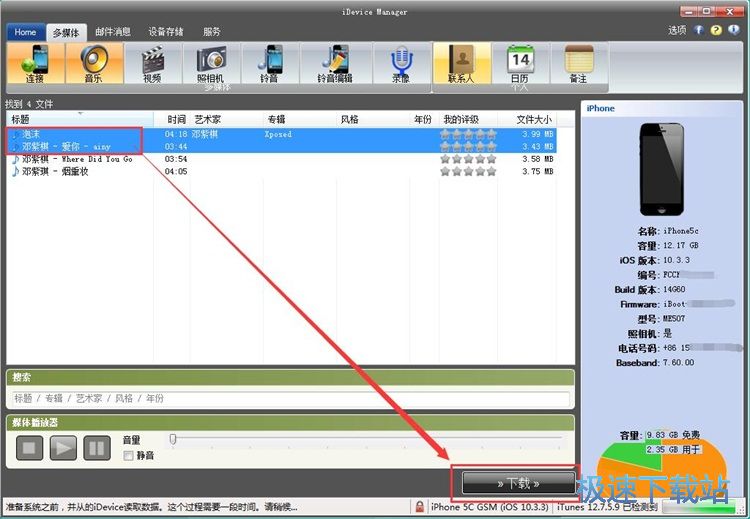Select the 照相机 (Camera) icon
The width and height of the screenshot is (750, 519).
tap(210, 63)
